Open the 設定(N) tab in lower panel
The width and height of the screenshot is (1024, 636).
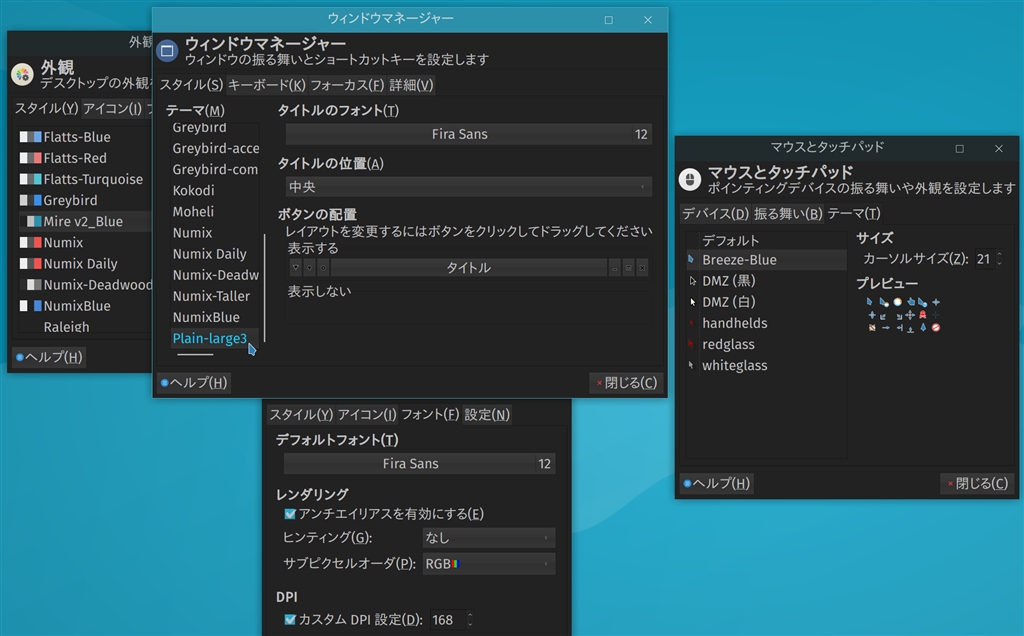point(487,415)
